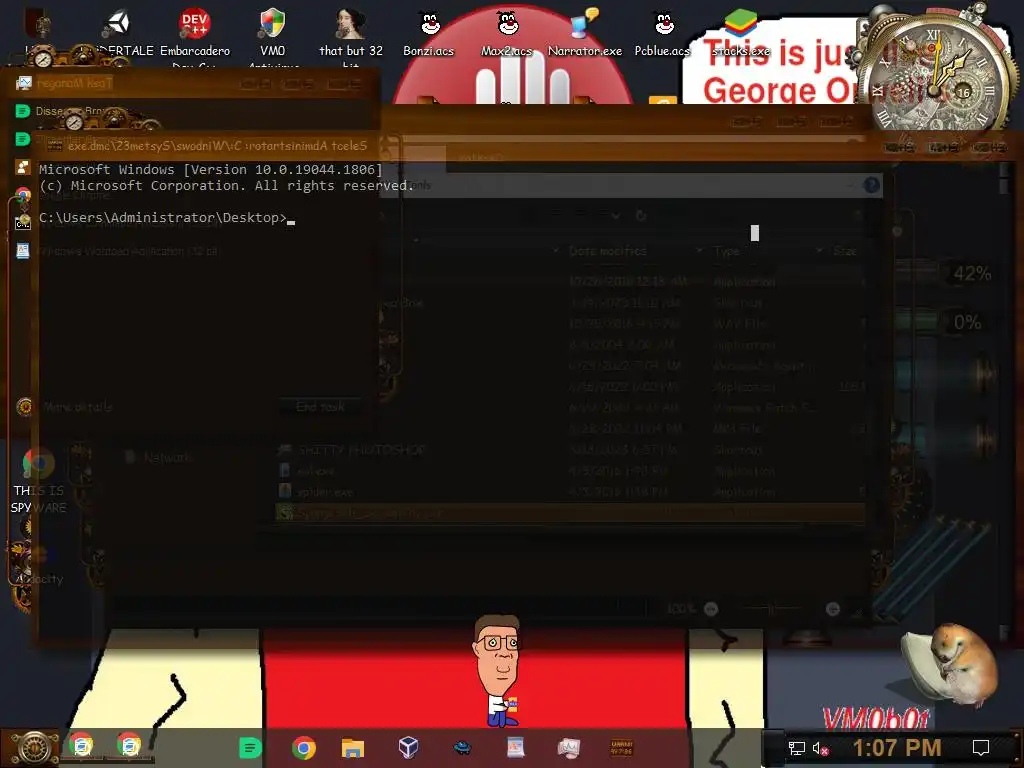This screenshot has width=1024, height=768.
Task: Click zoom in plus button at slider end
Action: [833, 609]
